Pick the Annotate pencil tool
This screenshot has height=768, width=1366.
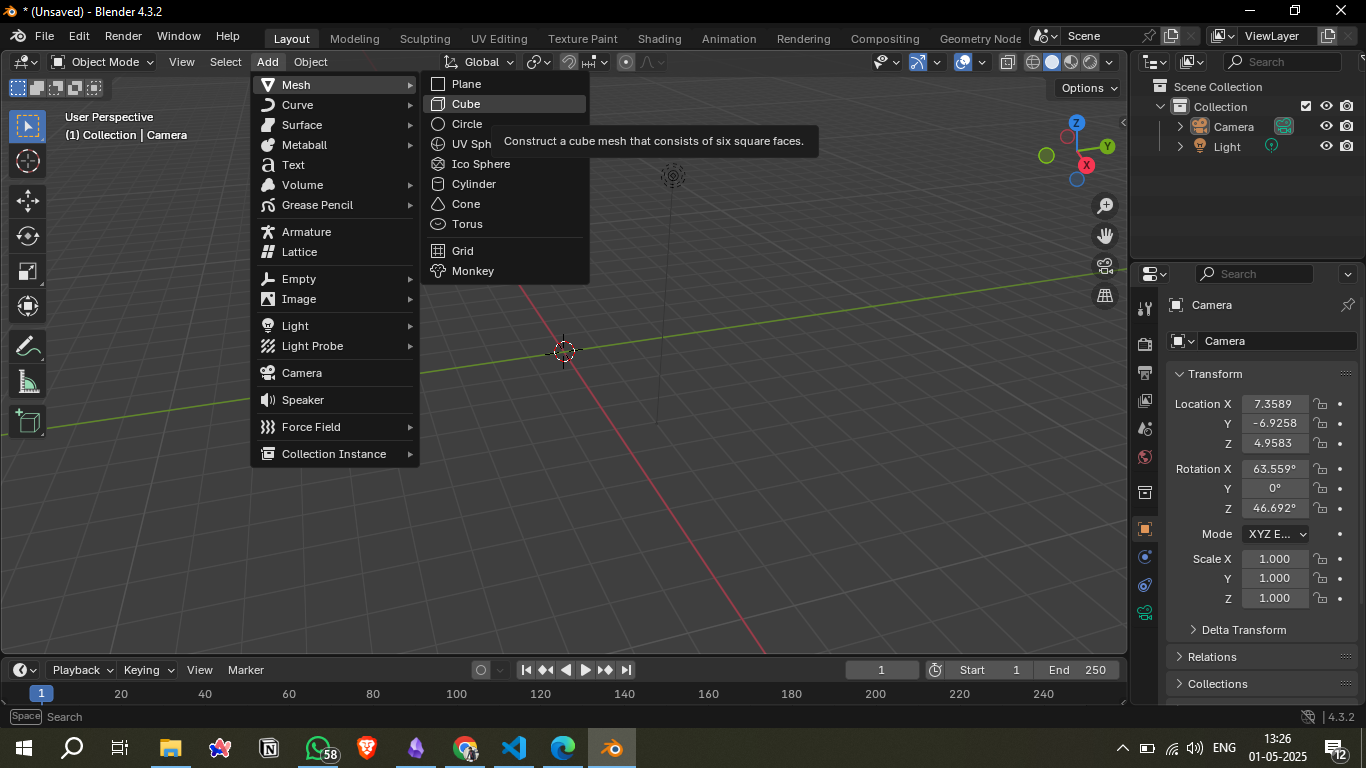(27, 346)
